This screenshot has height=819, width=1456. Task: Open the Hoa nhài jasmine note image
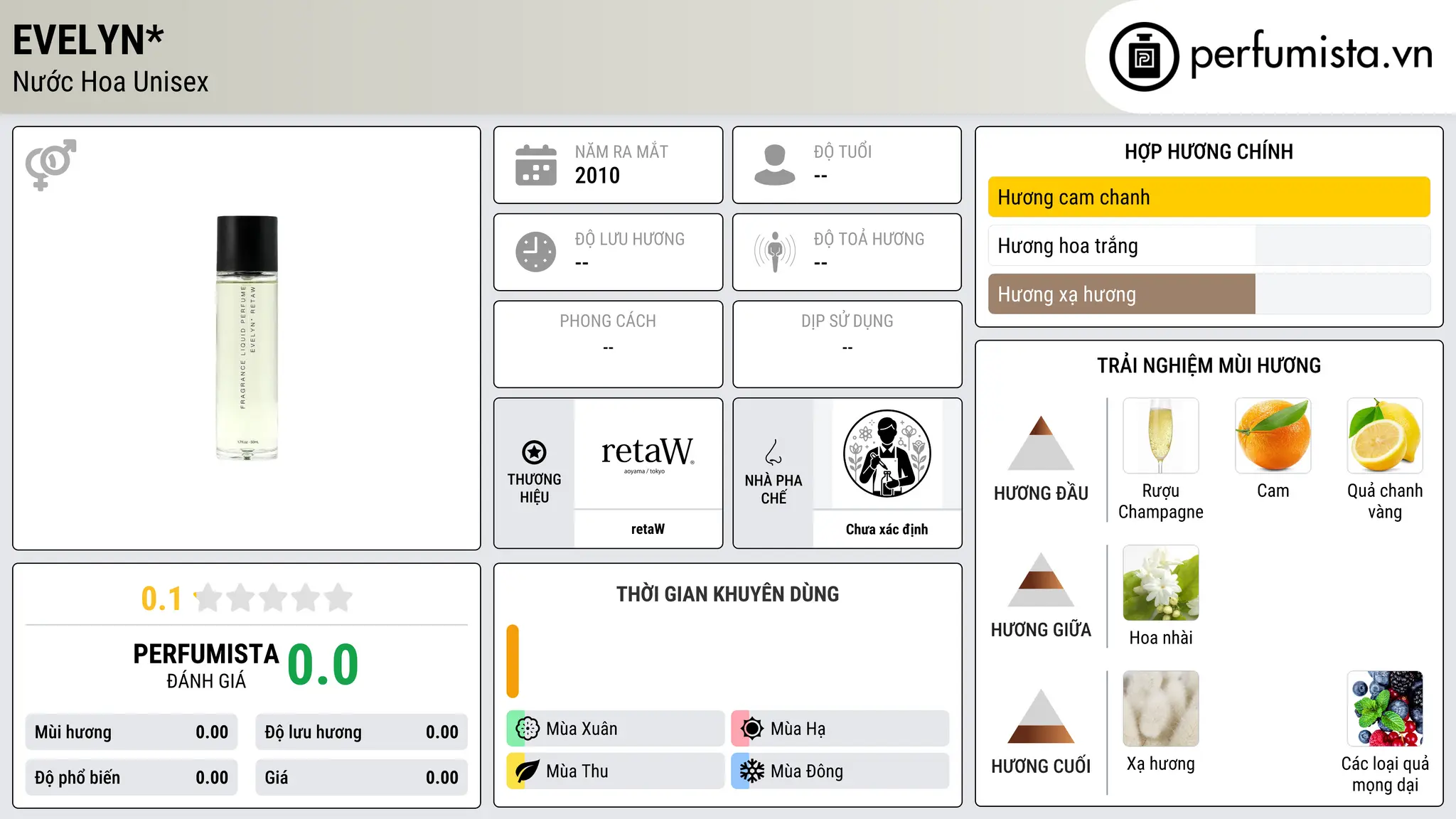(1161, 583)
